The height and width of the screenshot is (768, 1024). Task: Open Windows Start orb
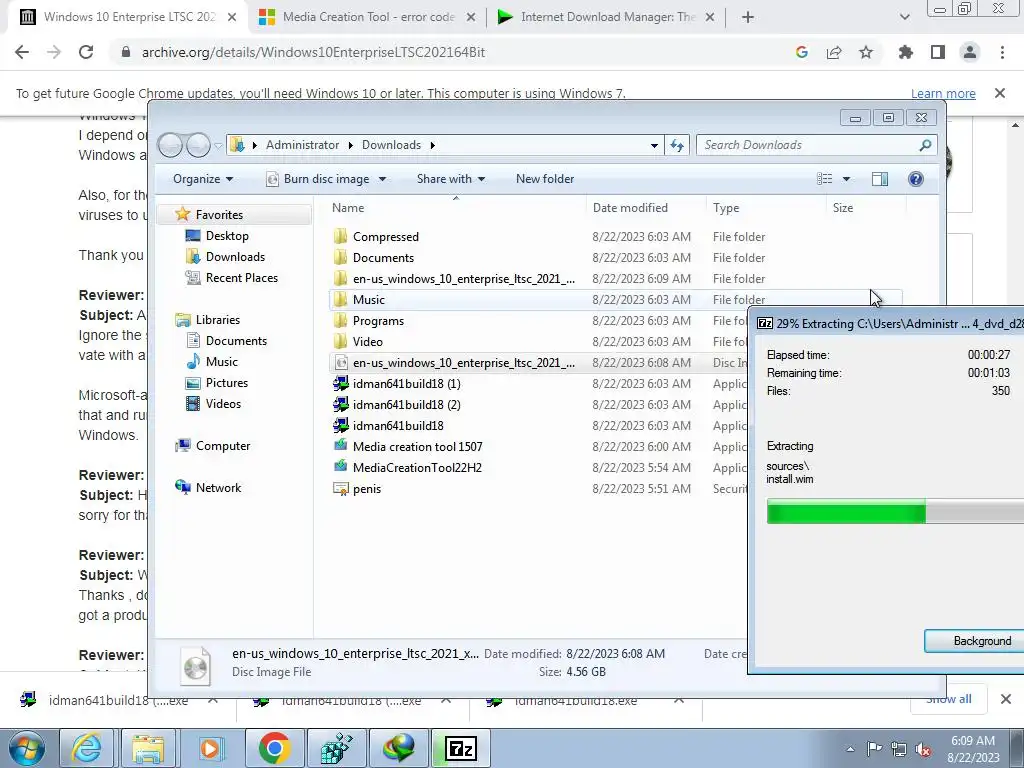(27, 748)
